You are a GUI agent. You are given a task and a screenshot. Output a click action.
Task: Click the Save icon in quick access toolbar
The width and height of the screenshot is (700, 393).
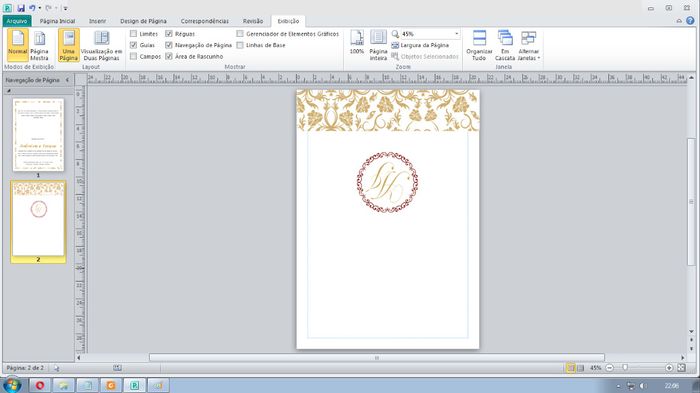(x=21, y=8)
